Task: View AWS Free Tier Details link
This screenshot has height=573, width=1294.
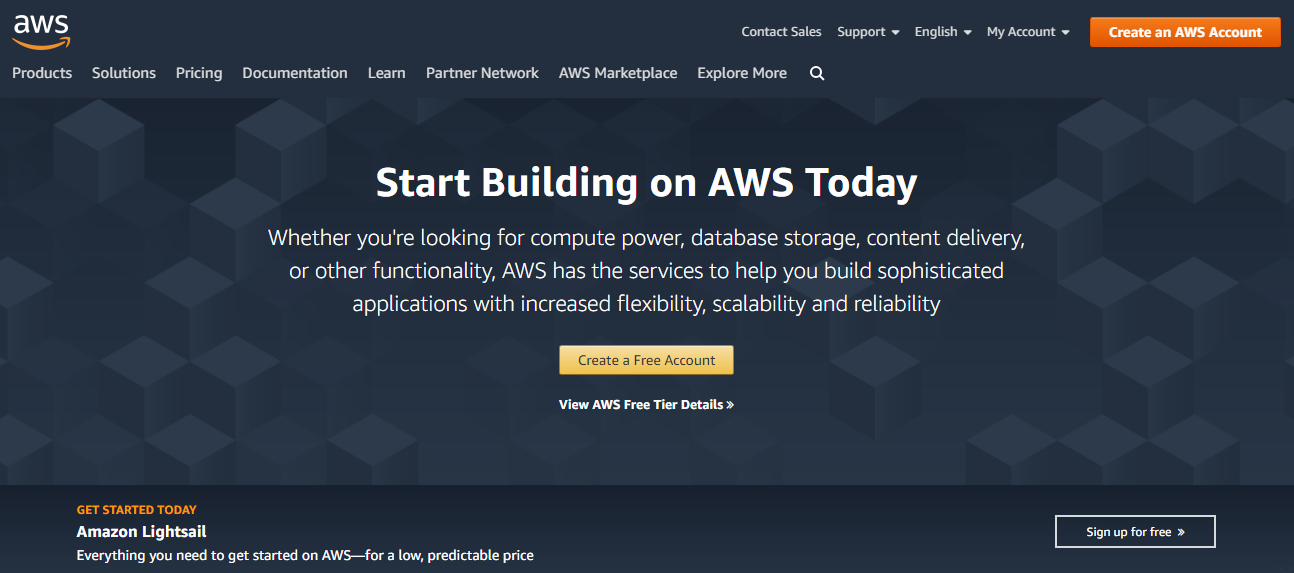Action: (x=646, y=405)
